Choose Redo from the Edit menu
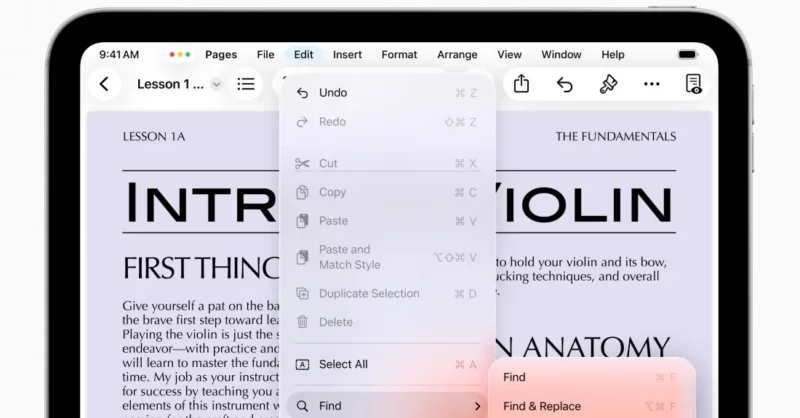Screen dimensions: 800x418 387,122
